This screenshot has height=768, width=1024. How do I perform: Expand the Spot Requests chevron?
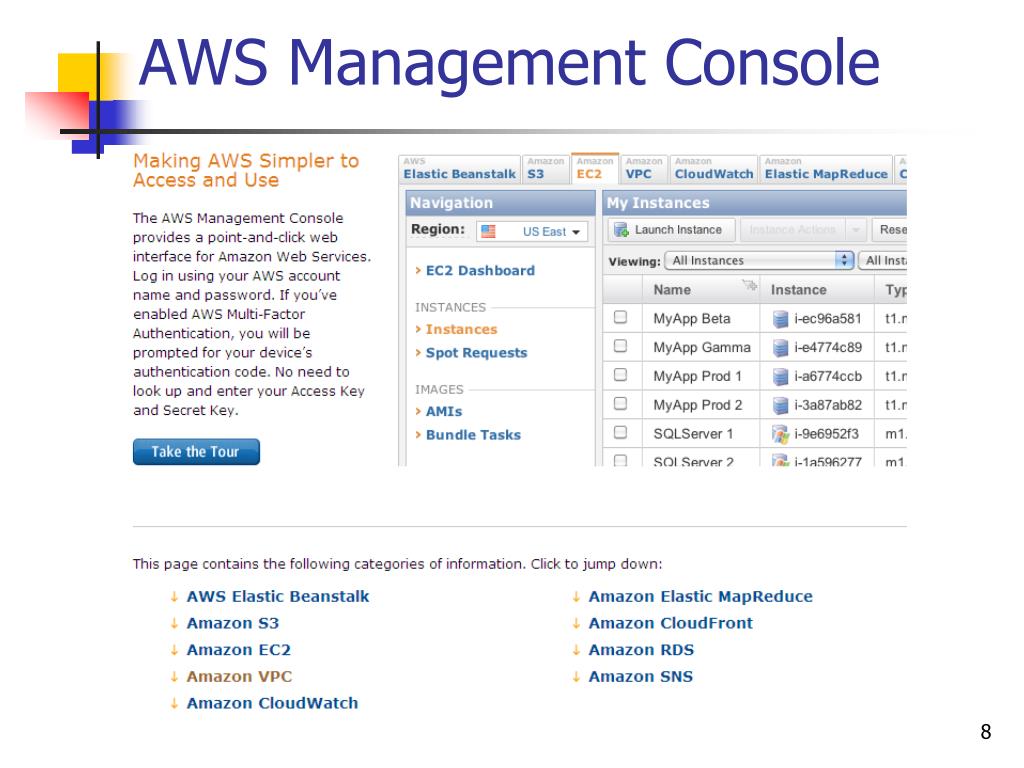(418, 353)
